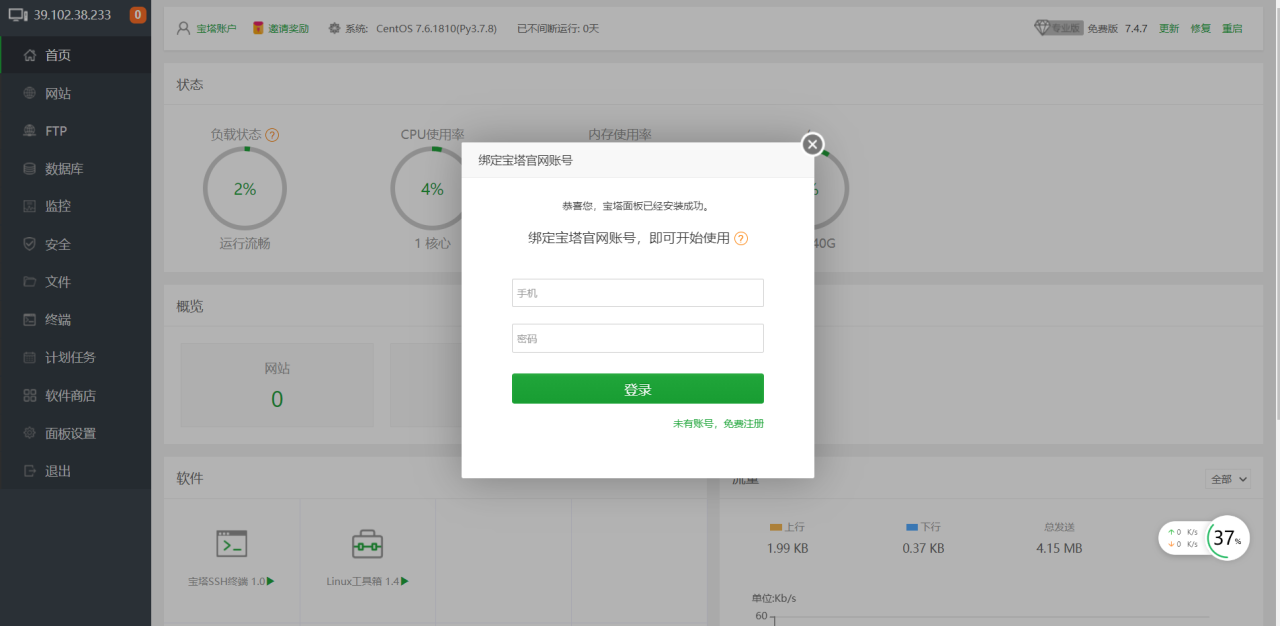
Task: Click the CentOS 7.6.1810(Py3.7.8) system text
Action: pyautogui.click(x=437, y=29)
